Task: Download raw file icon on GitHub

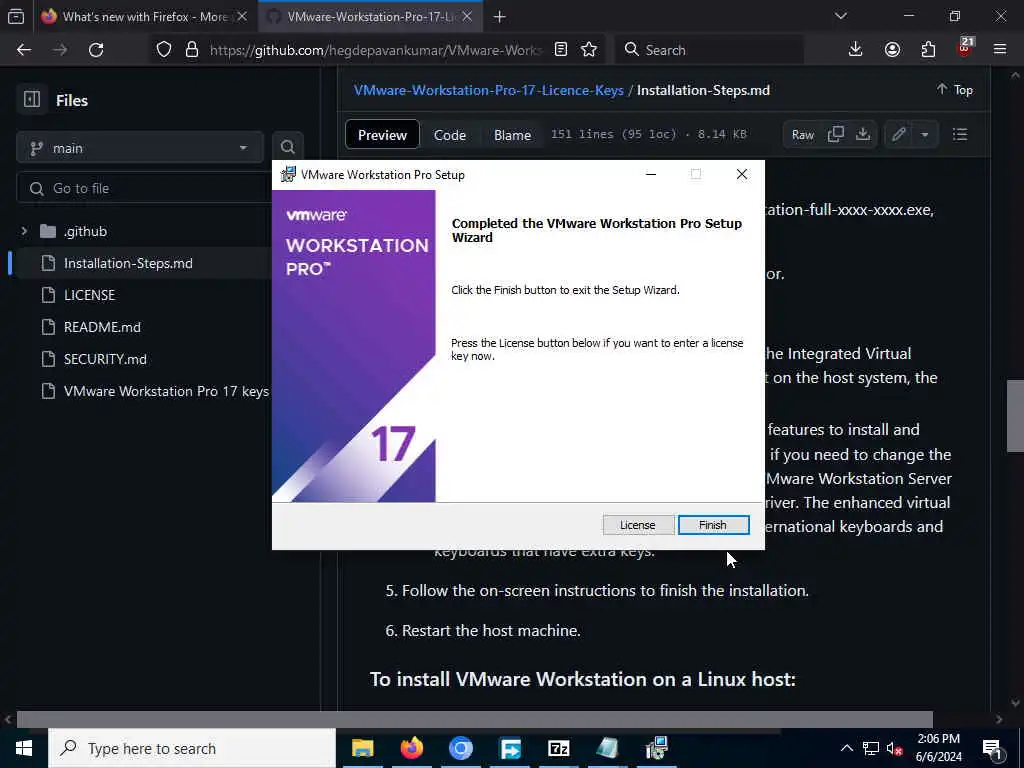Action: (x=863, y=135)
